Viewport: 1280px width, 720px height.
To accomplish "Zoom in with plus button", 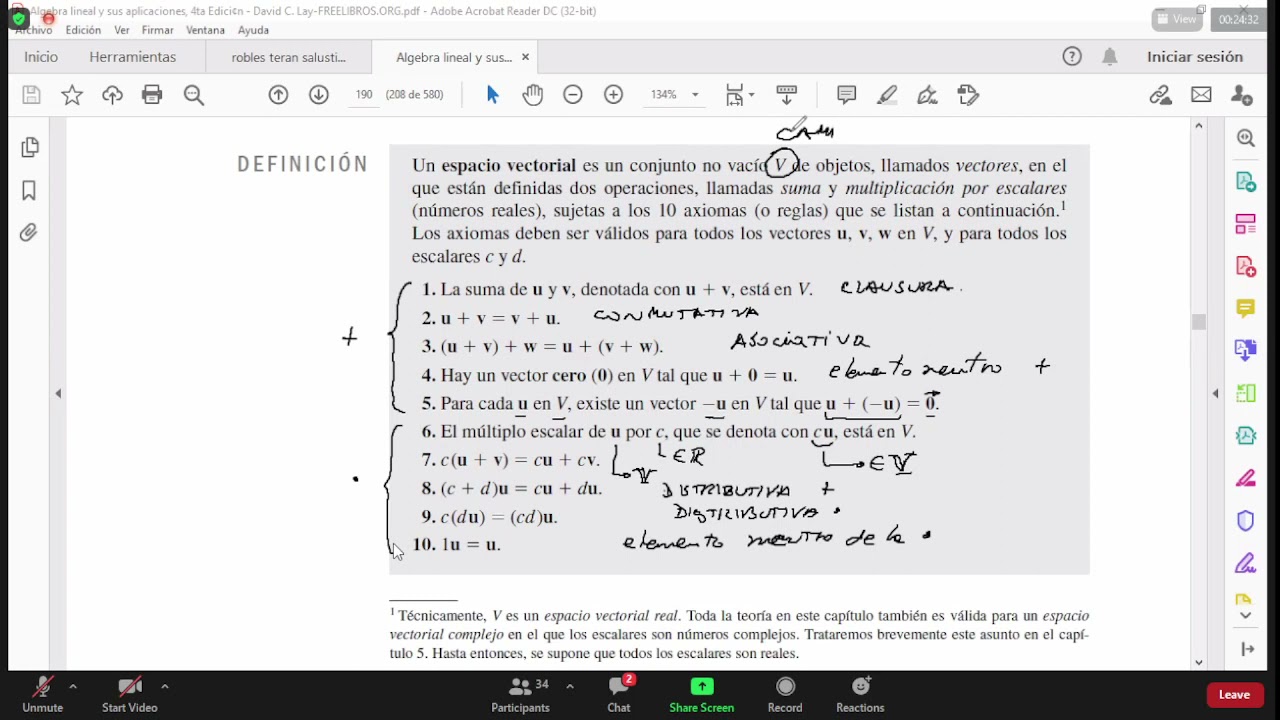I will click(x=614, y=95).
